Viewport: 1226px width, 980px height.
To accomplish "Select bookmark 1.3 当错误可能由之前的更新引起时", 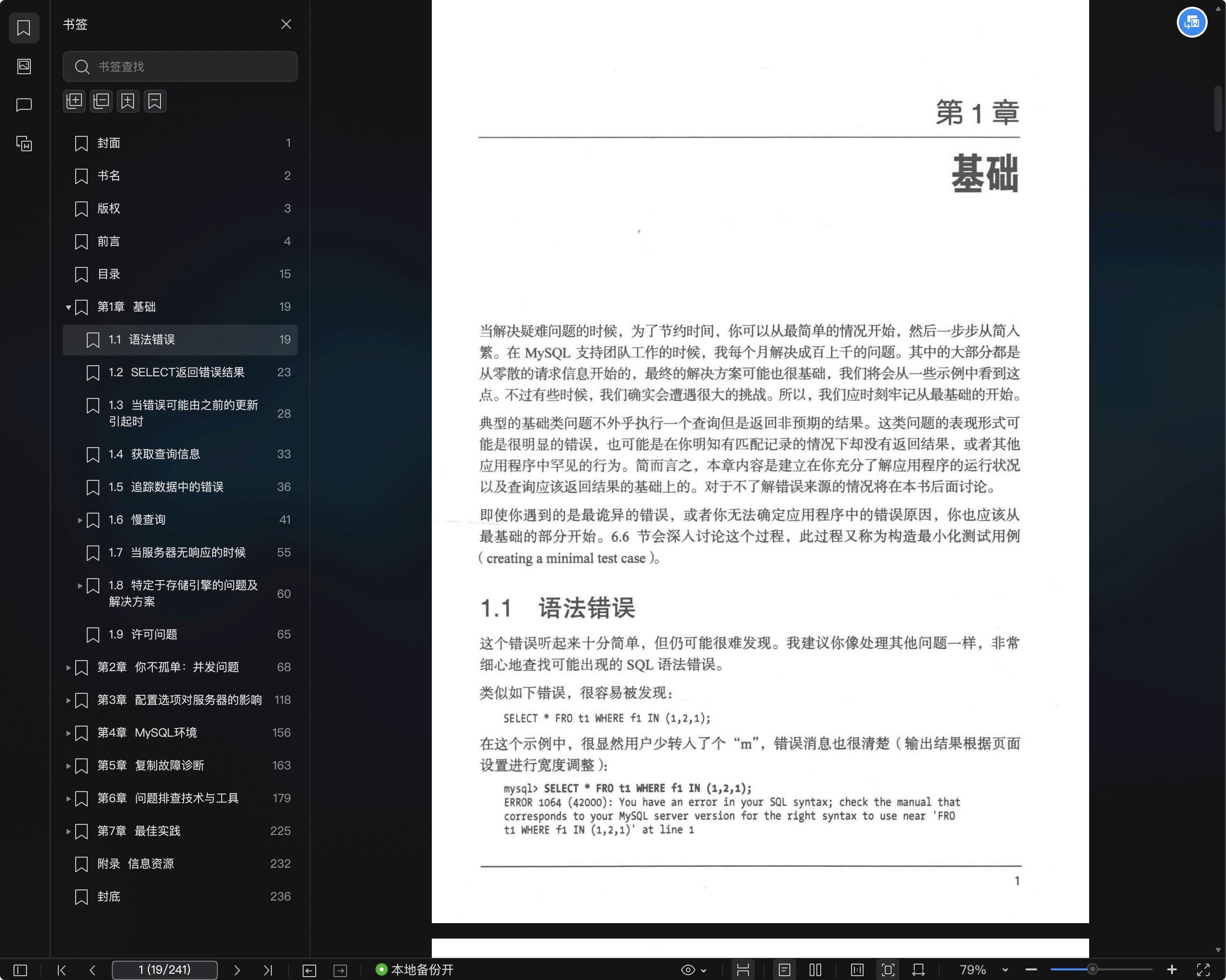I will point(180,413).
